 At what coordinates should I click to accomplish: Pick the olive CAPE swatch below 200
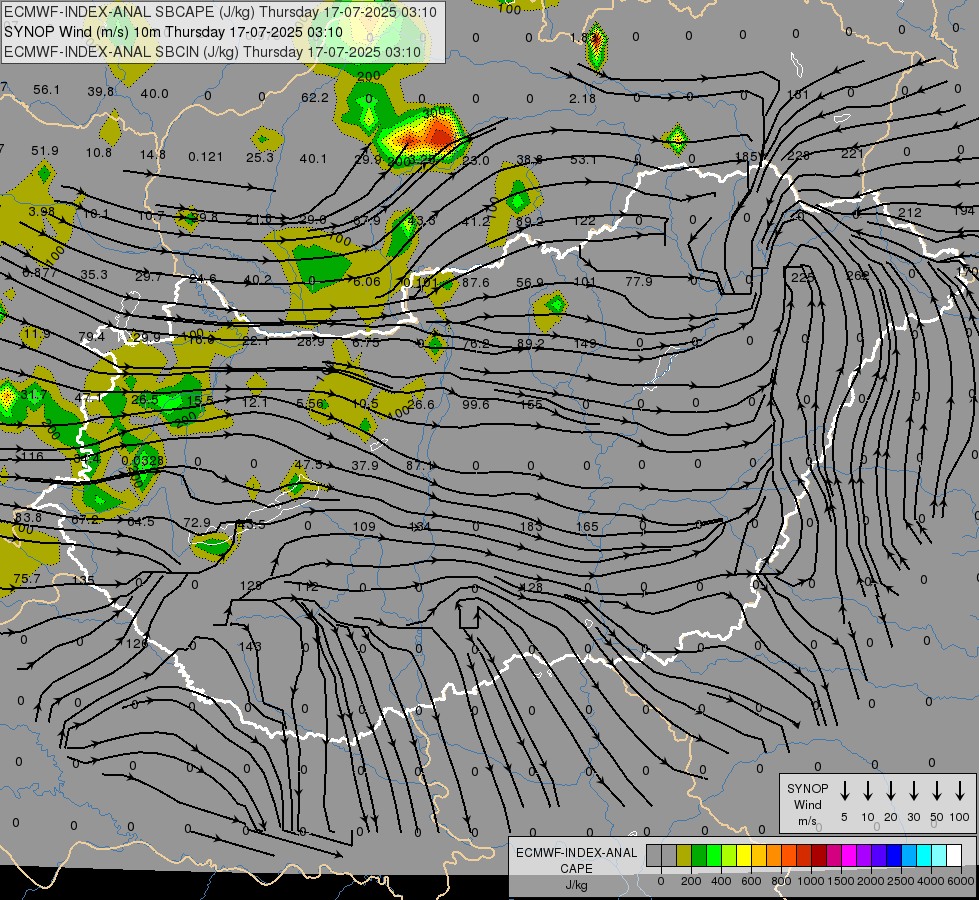[x=684, y=856]
